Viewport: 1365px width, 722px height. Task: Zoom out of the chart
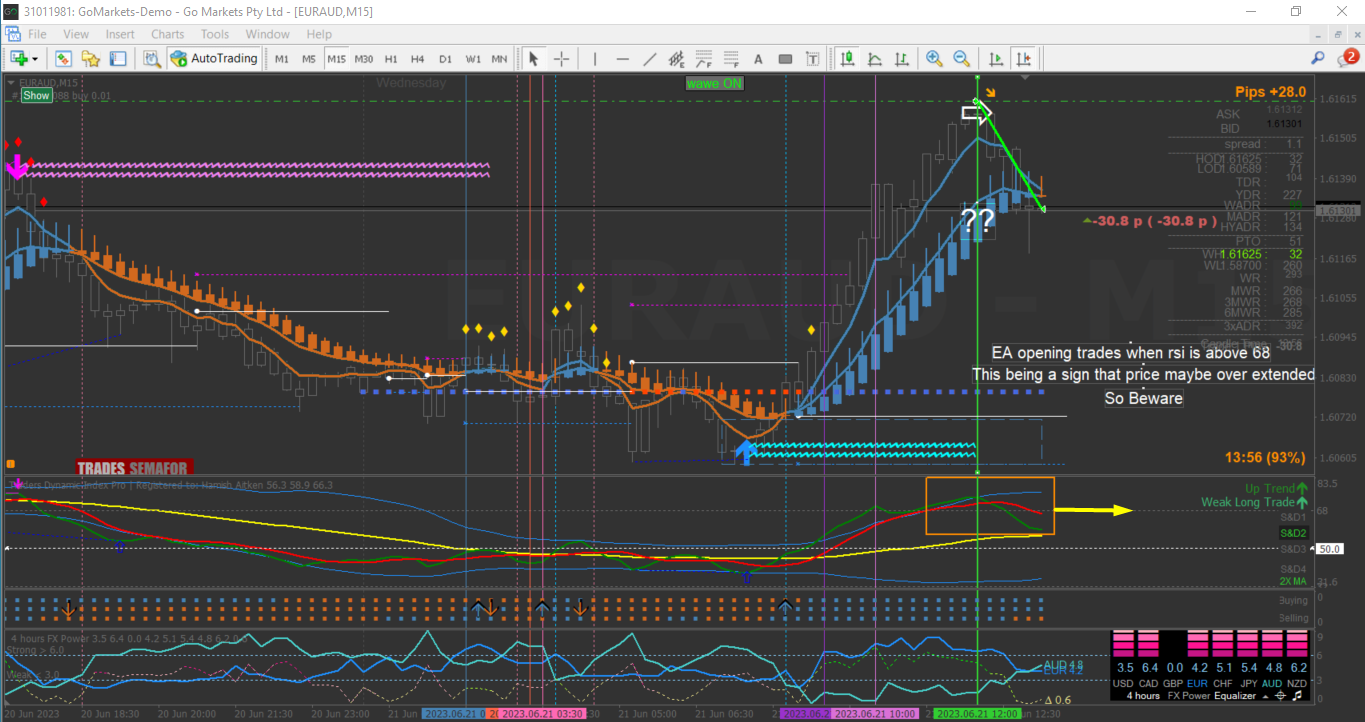[961, 59]
